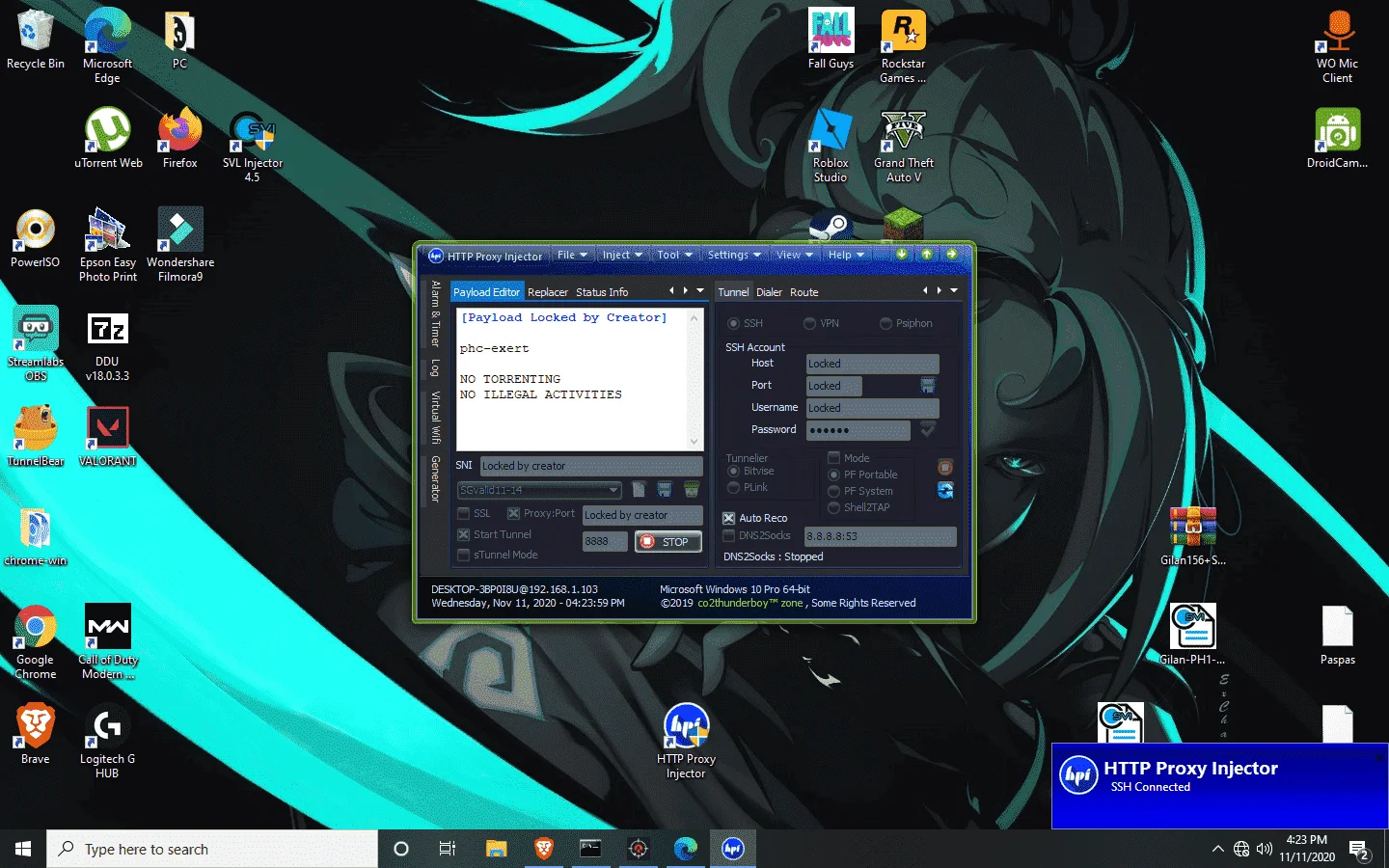This screenshot has width=1389, height=868.
Task: Click the trash bin icon beside SGvalid11-14
Action: (691, 490)
